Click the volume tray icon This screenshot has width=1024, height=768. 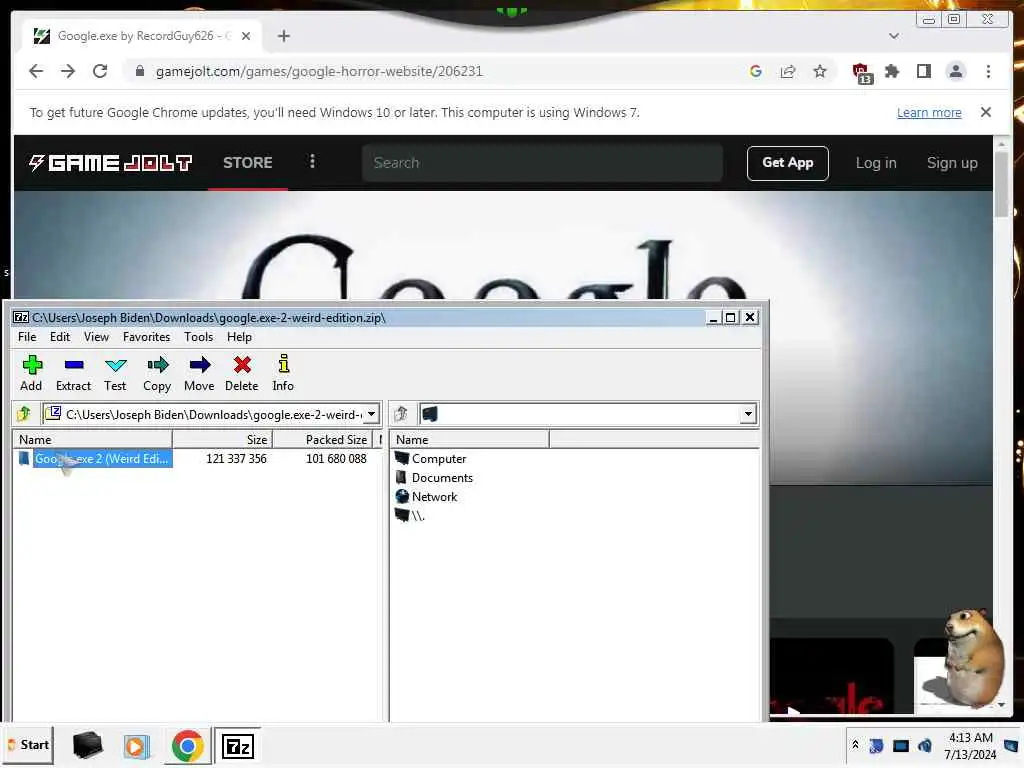(x=925, y=745)
